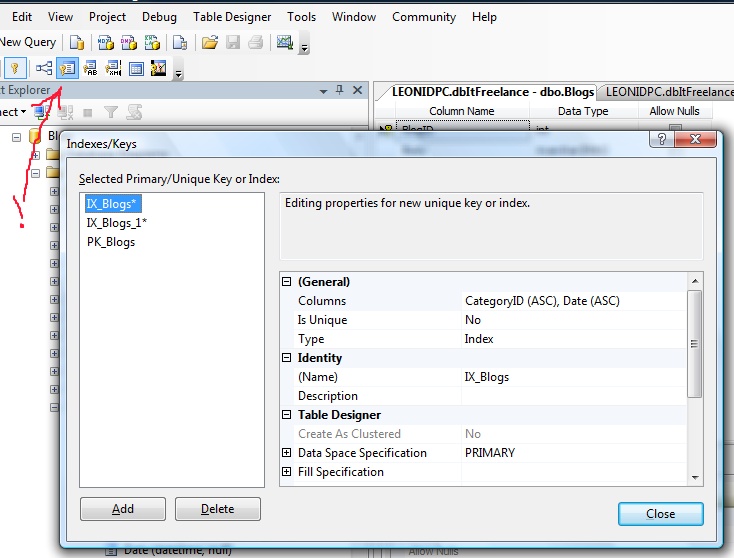Click the Is Unique value No

pos(574,320)
